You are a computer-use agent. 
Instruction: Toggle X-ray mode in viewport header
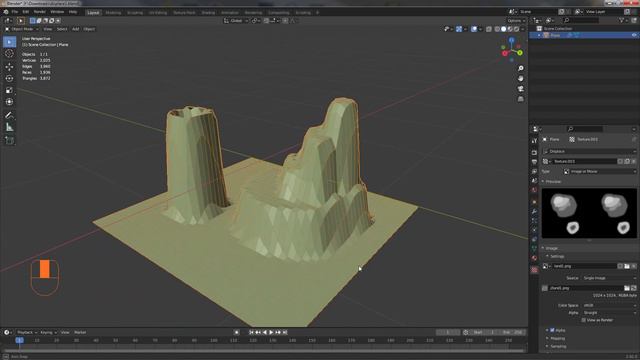tap(489, 29)
